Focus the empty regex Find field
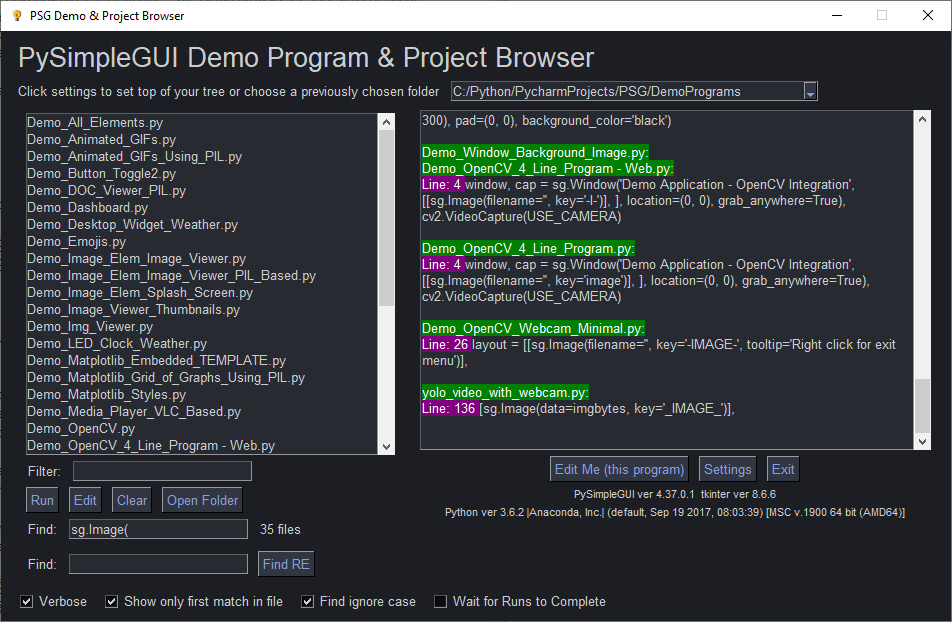This screenshot has height=622, width=952. pos(157,564)
